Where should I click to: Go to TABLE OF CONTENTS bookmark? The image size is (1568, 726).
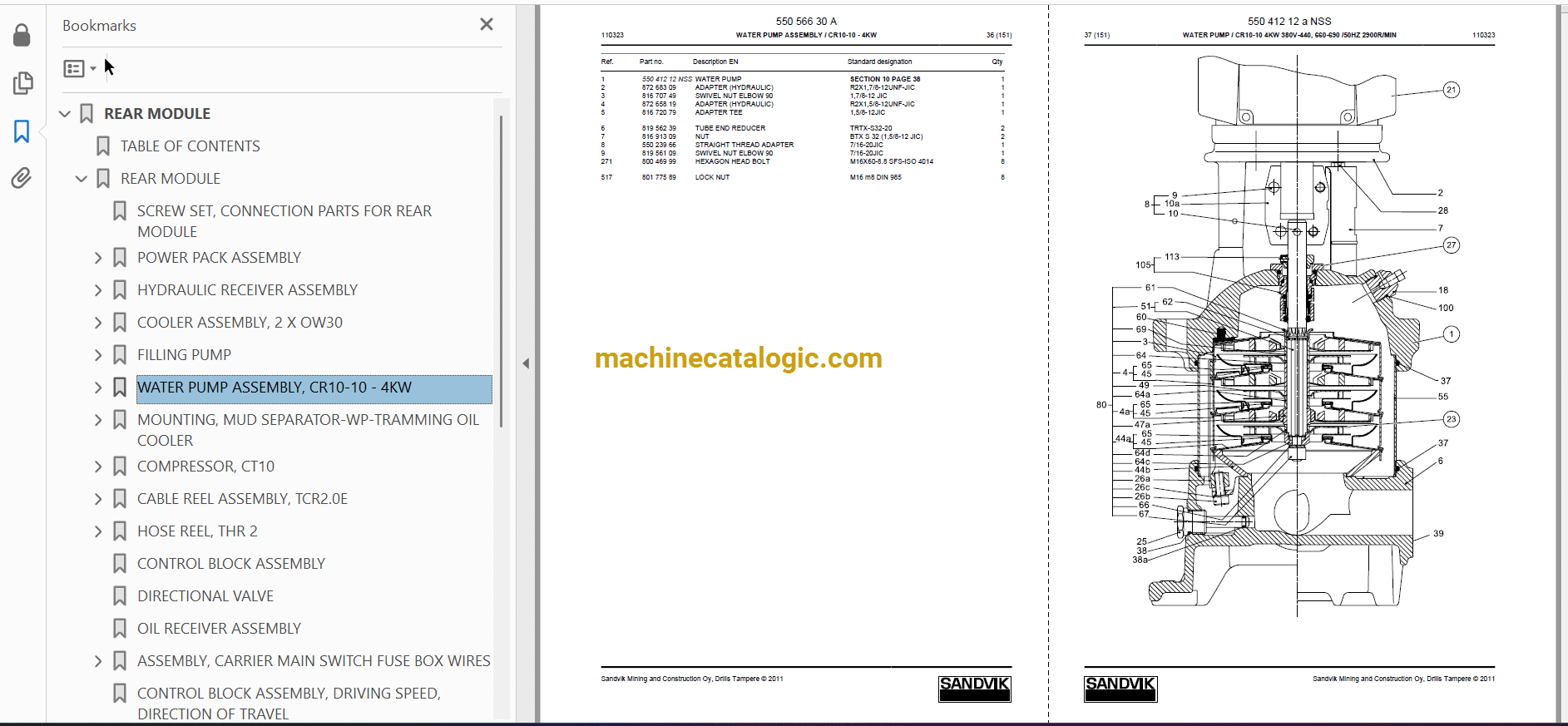point(190,146)
